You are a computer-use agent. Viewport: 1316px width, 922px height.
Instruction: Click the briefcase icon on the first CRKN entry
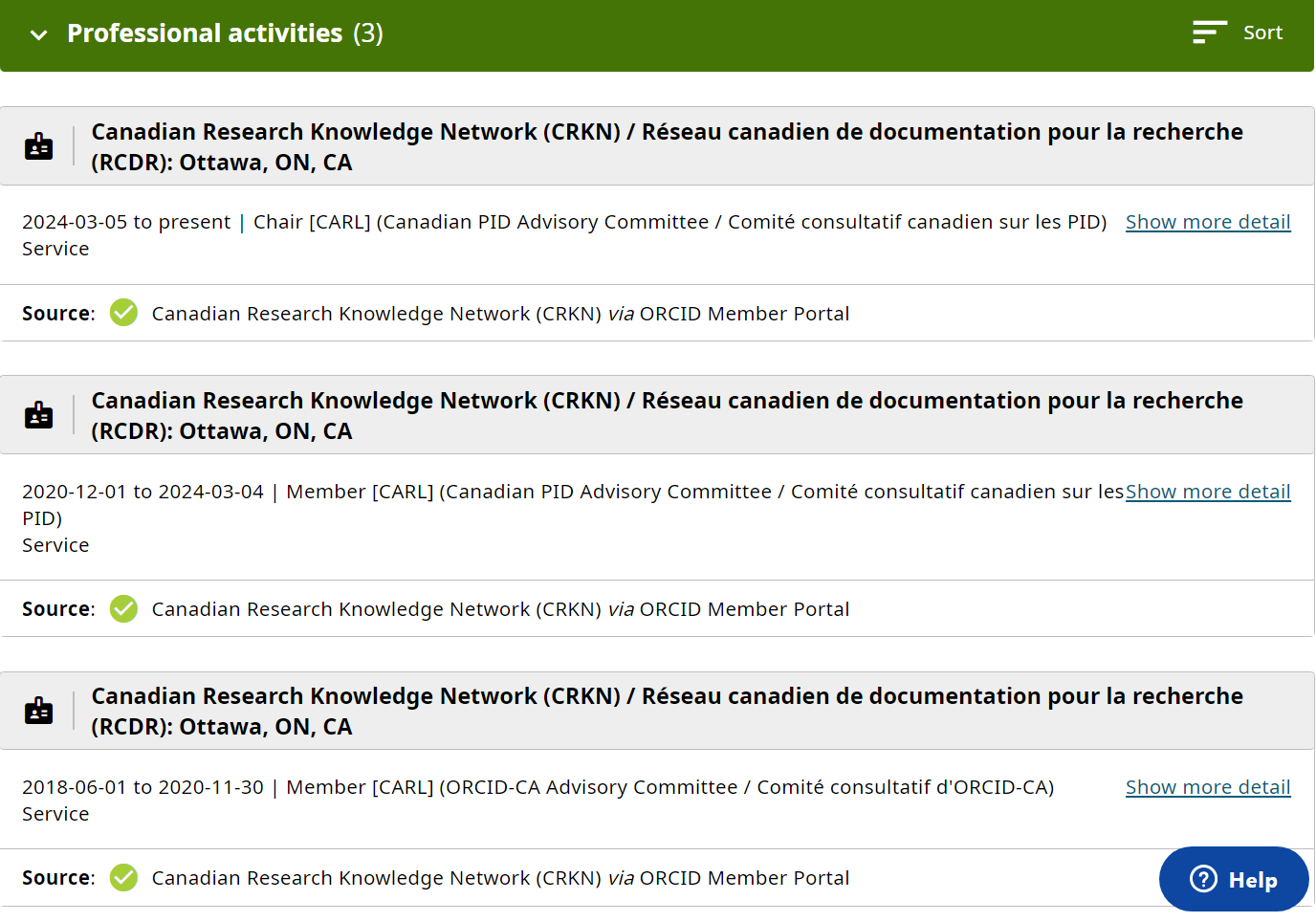click(38, 145)
